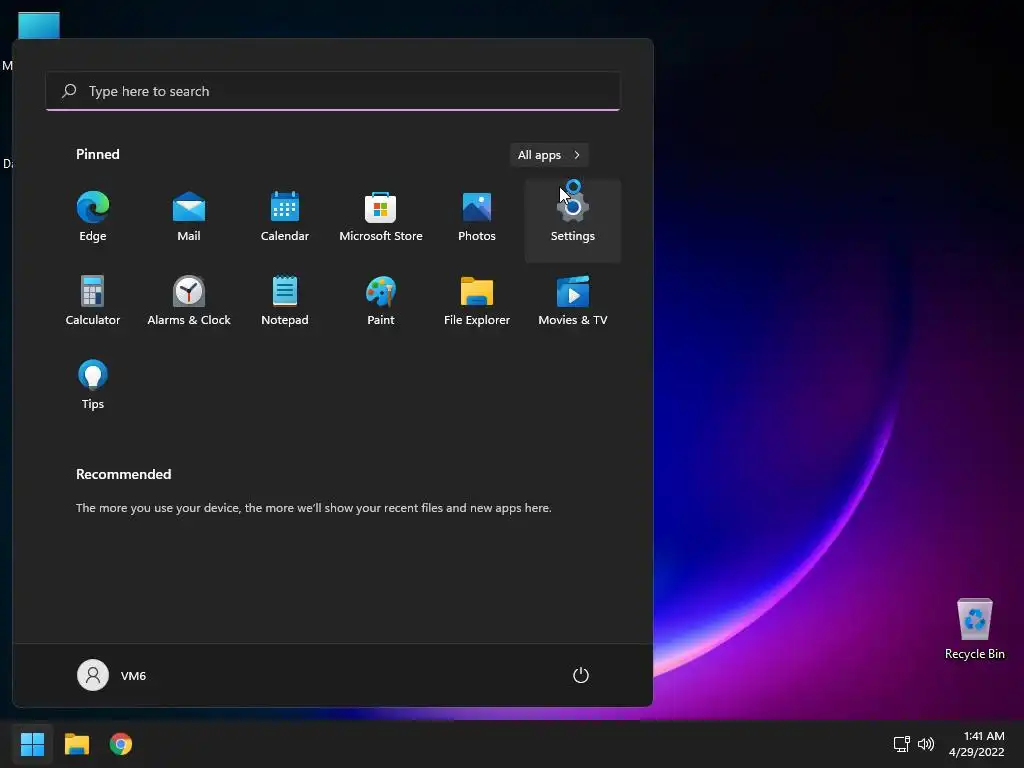Screen dimensions: 1024x768
Task: Open File Explorer from the taskbar
Action: tap(76, 744)
